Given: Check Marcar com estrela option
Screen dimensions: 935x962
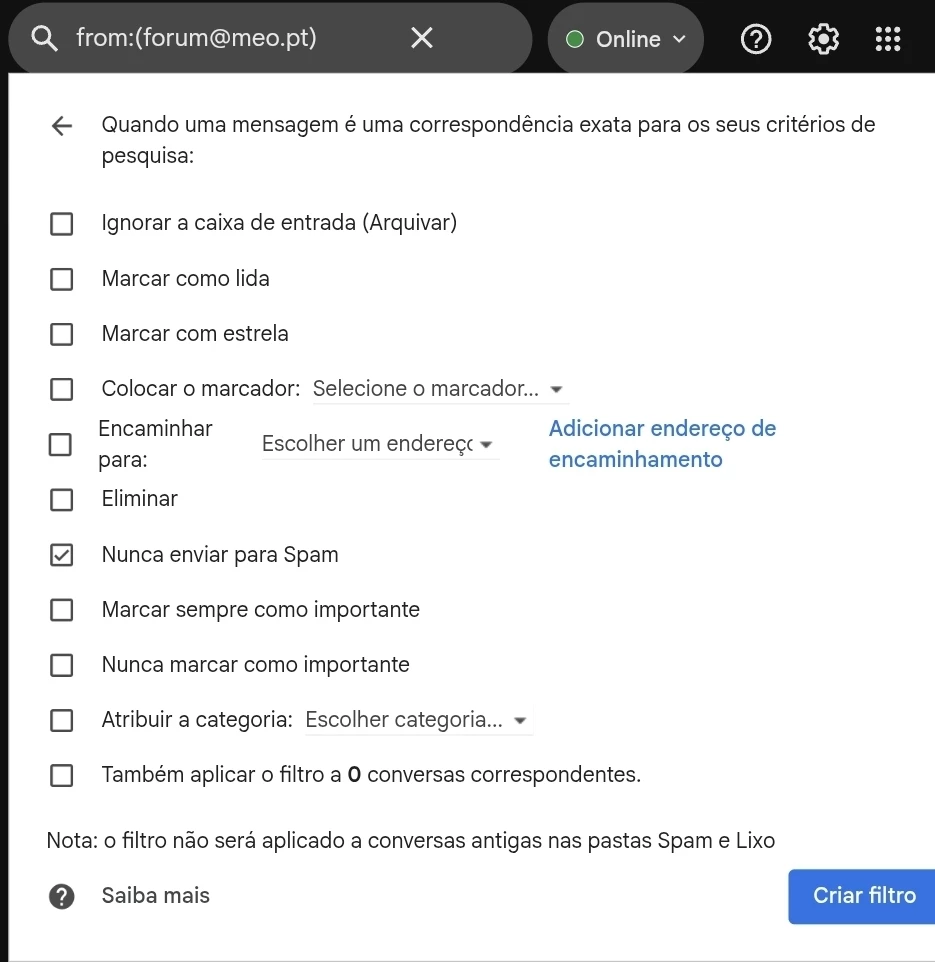Looking at the screenshot, I should tap(61, 334).
